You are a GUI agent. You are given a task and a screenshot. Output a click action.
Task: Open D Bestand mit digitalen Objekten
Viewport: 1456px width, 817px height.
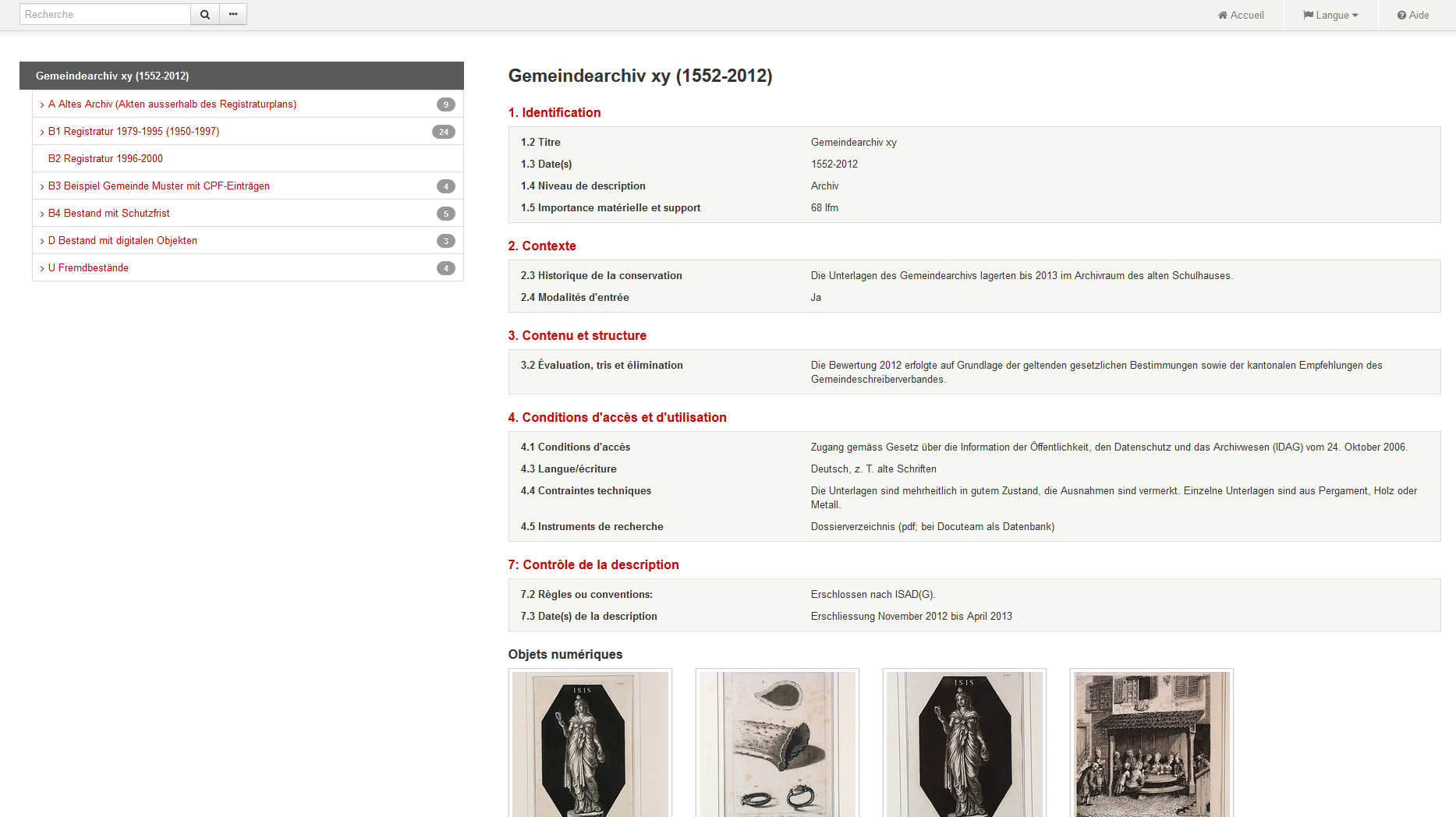pos(122,240)
